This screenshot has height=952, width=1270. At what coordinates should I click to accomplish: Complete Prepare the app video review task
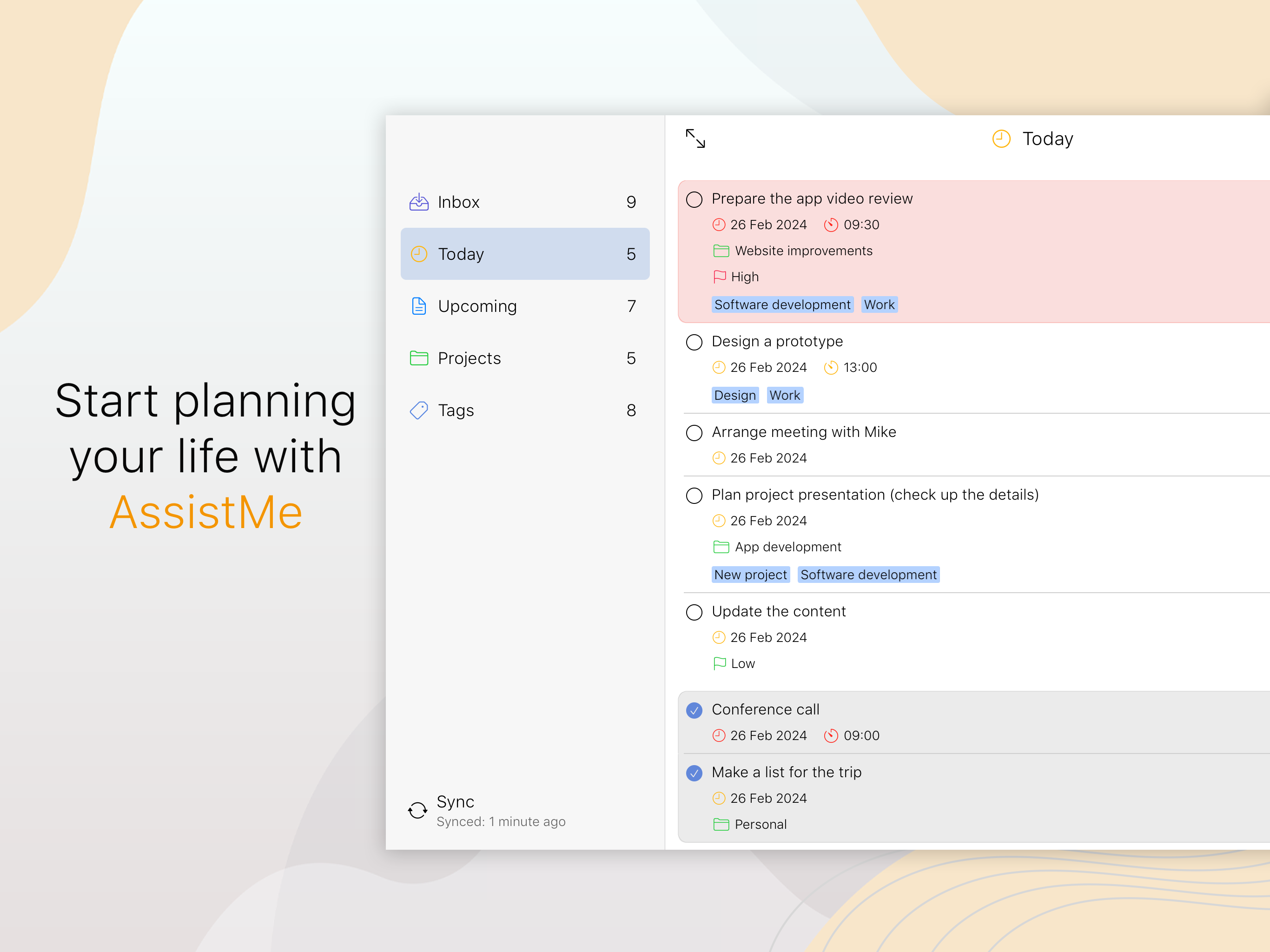(x=694, y=199)
